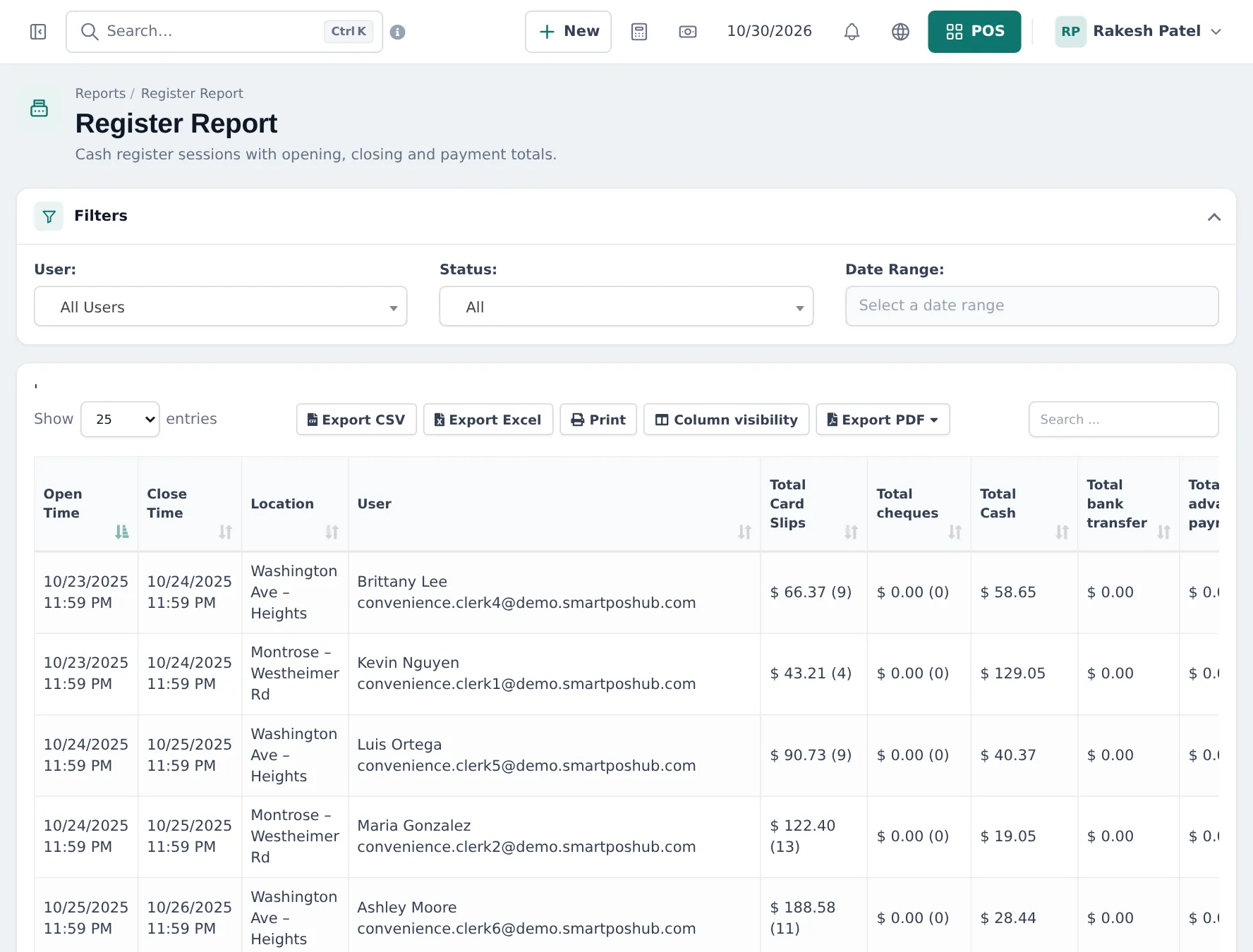Open the Rakesh Patel user menu

[1138, 32]
